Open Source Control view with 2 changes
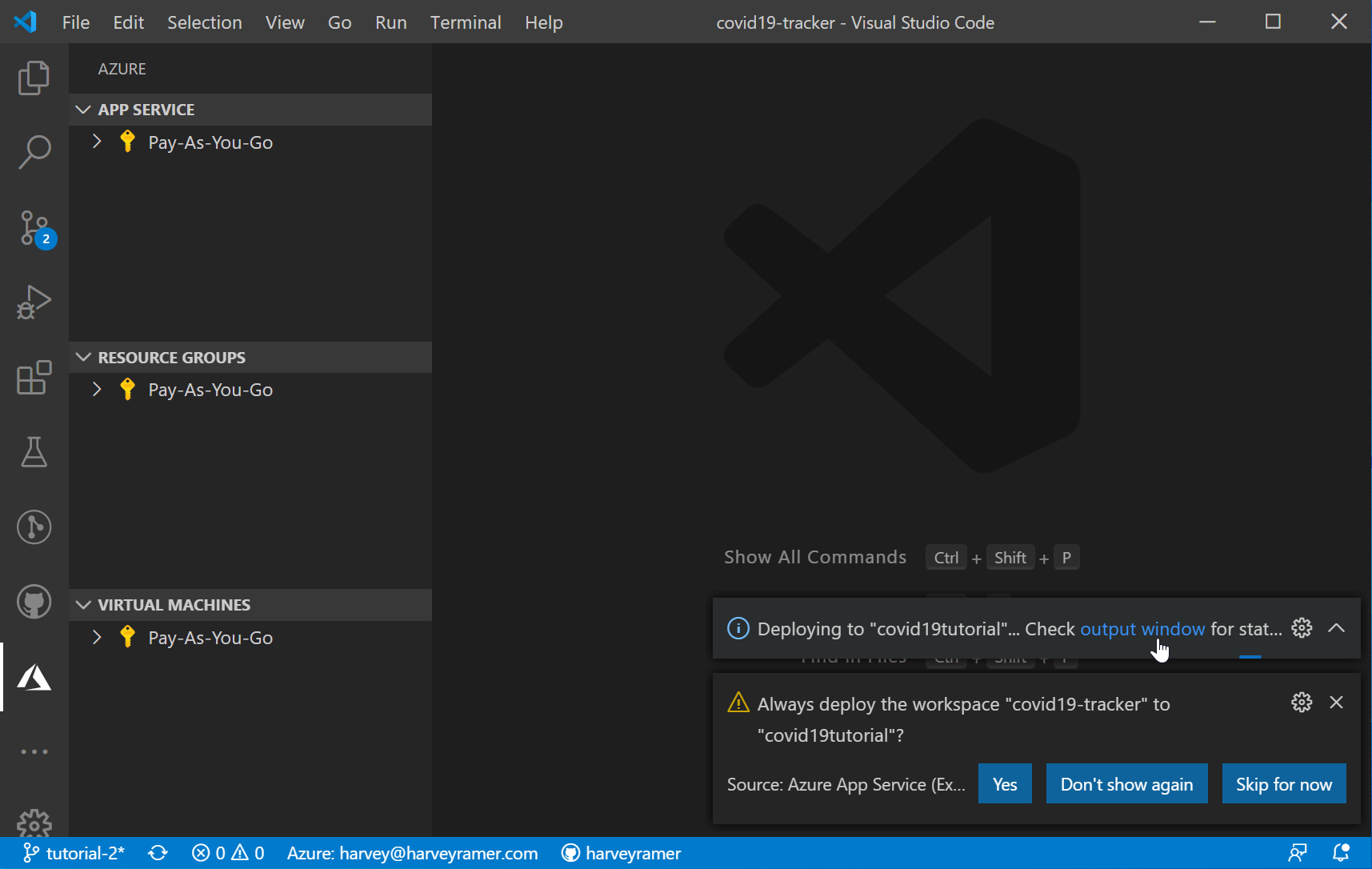Viewport: 1372px width, 869px height. (35, 230)
